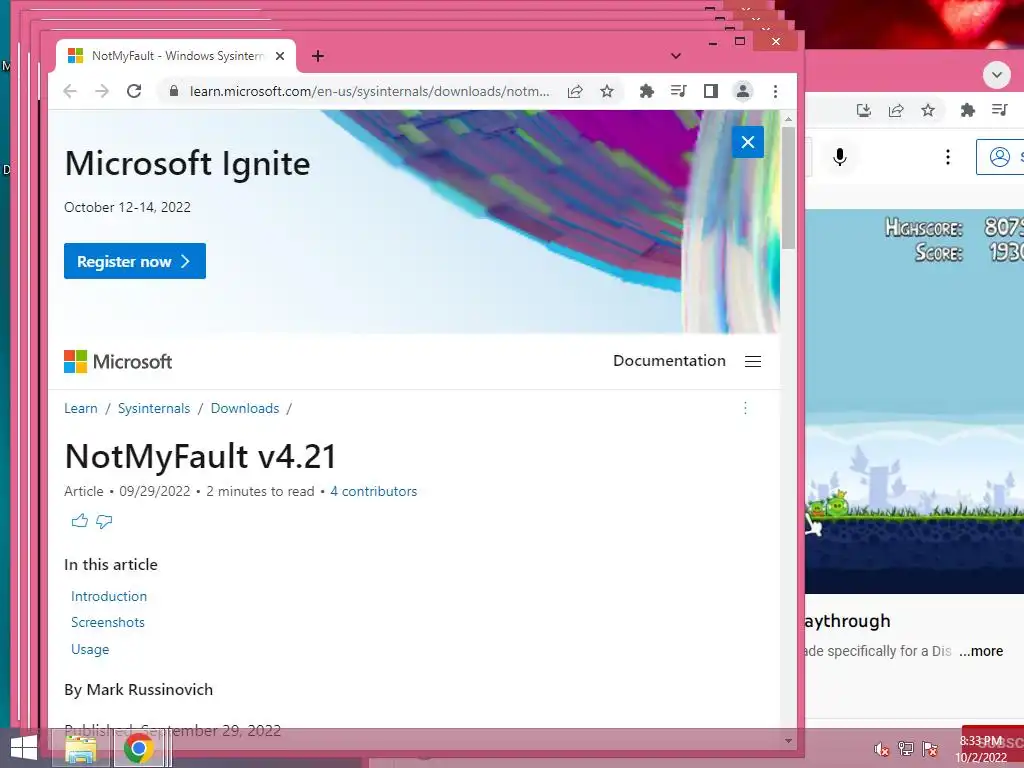The height and width of the screenshot is (768, 1024).
Task: Close the NotMyFault tab
Action: [280, 56]
